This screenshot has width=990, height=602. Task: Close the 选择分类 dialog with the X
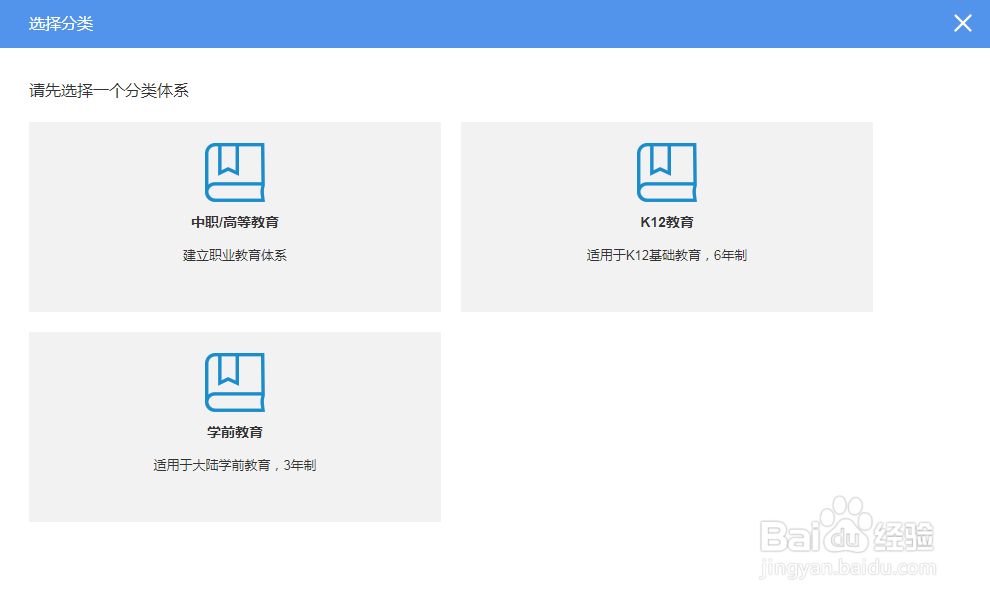(x=962, y=23)
